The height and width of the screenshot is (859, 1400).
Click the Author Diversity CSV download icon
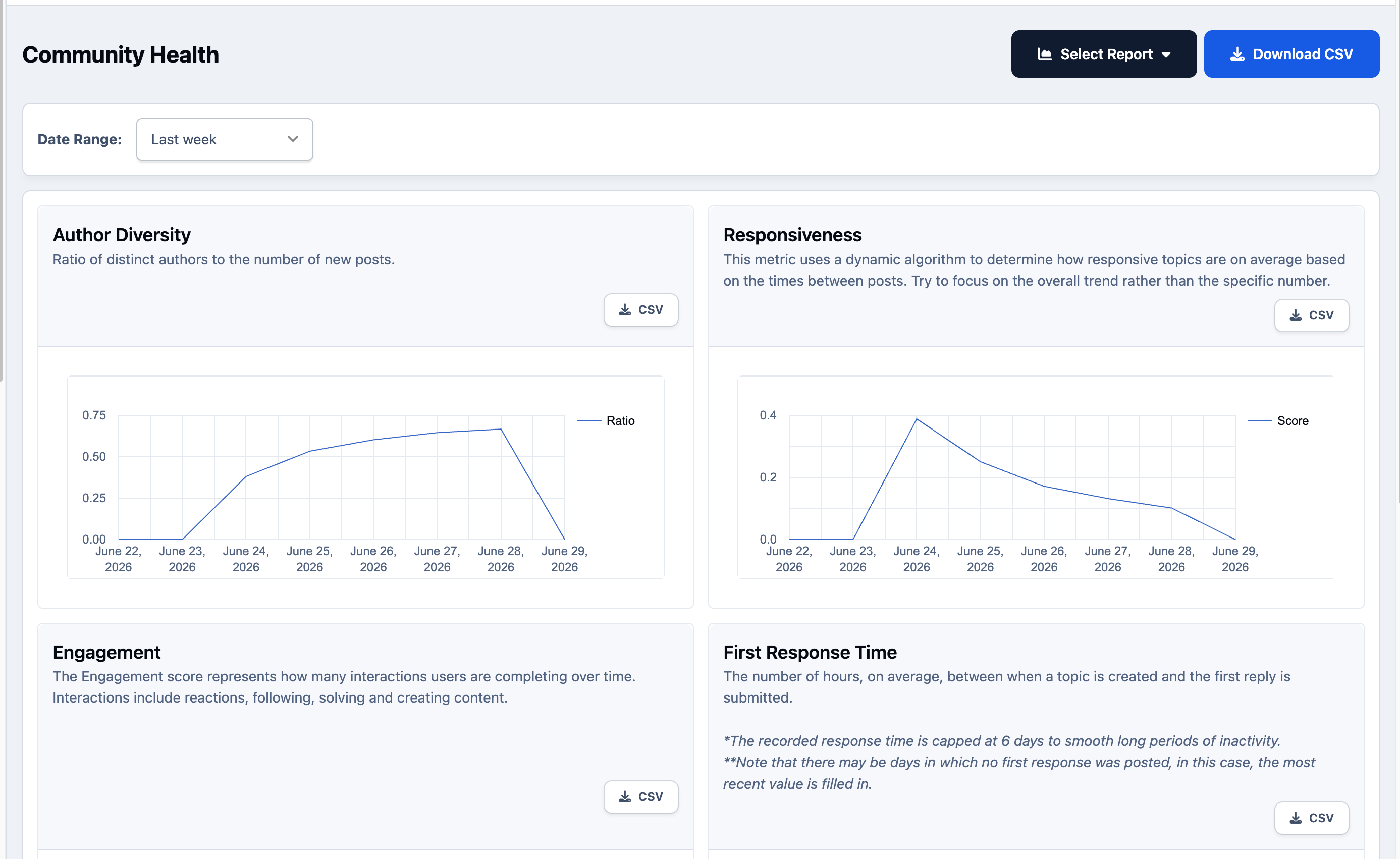click(x=625, y=309)
